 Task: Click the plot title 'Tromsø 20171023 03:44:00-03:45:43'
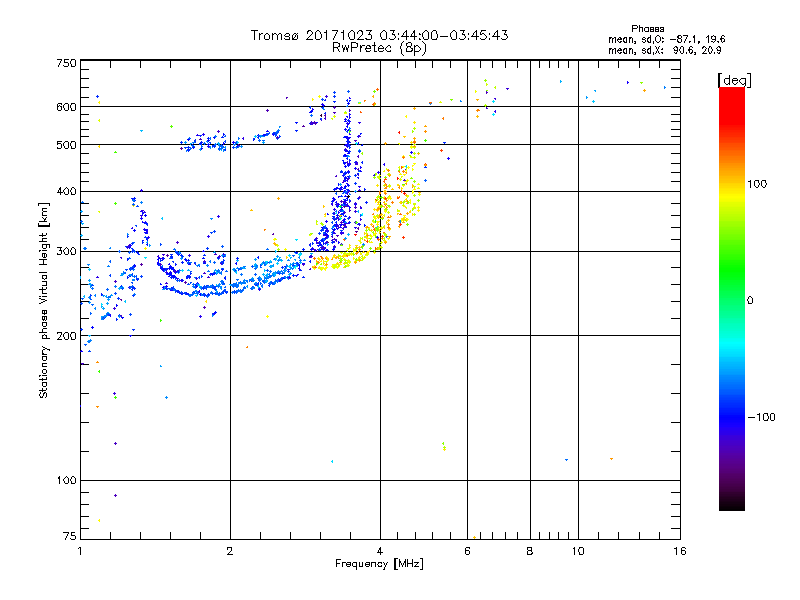(x=379, y=35)
